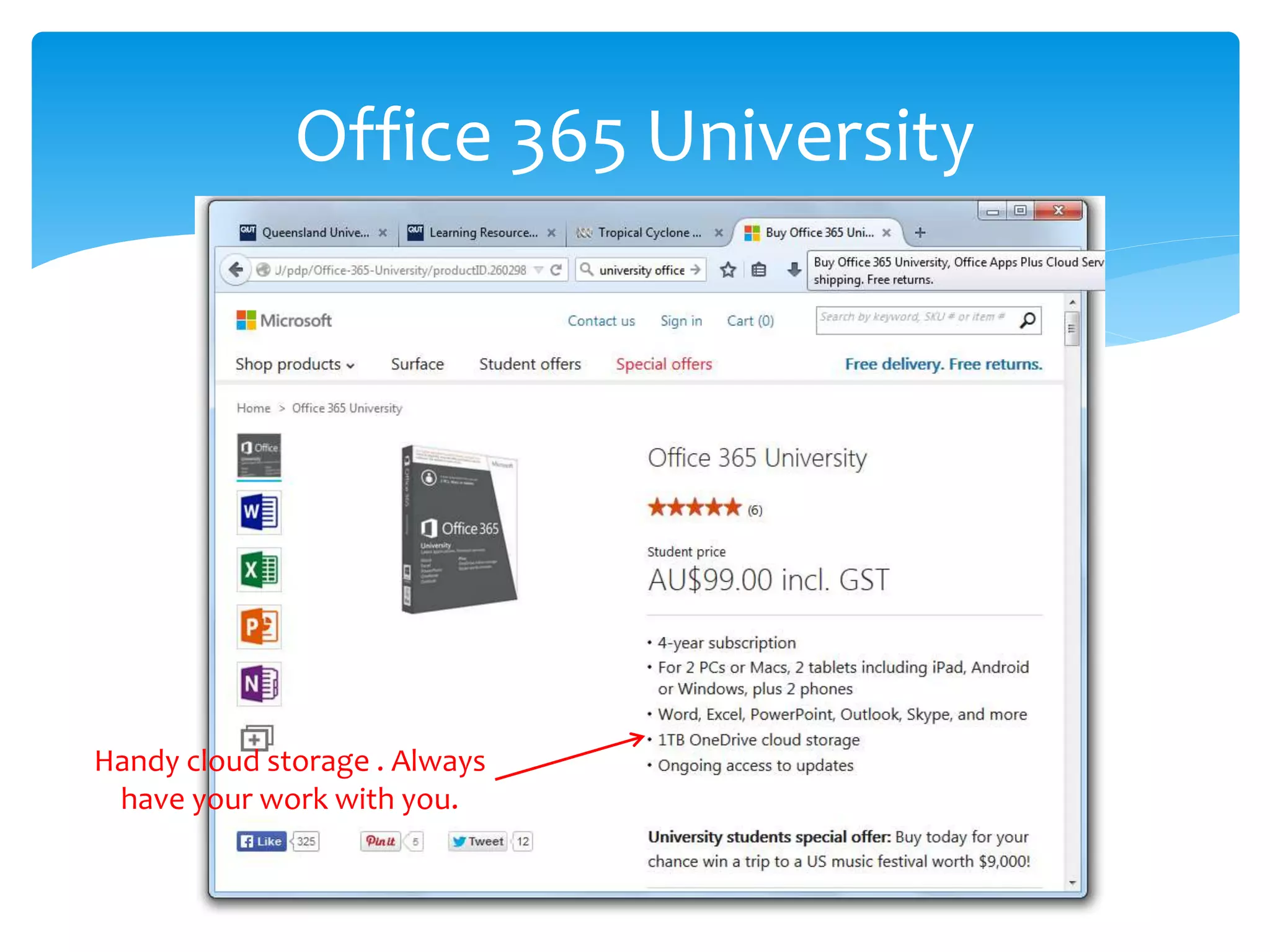Switch to the Queensland Unive... tab
Viewport: 1270px width, 952px height.
[313, 232]
